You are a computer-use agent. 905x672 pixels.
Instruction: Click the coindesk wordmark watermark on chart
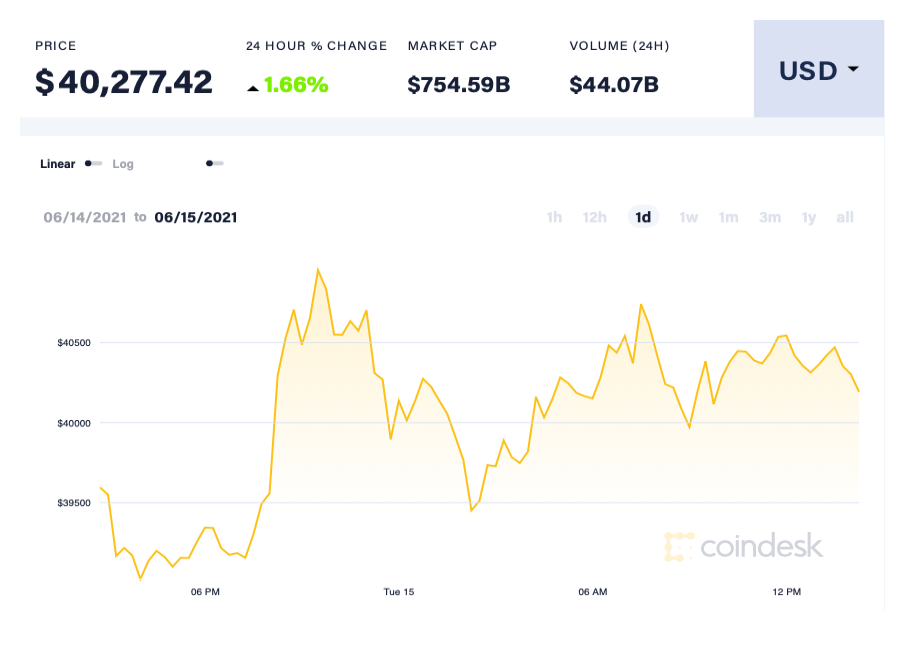pos(763,547)
